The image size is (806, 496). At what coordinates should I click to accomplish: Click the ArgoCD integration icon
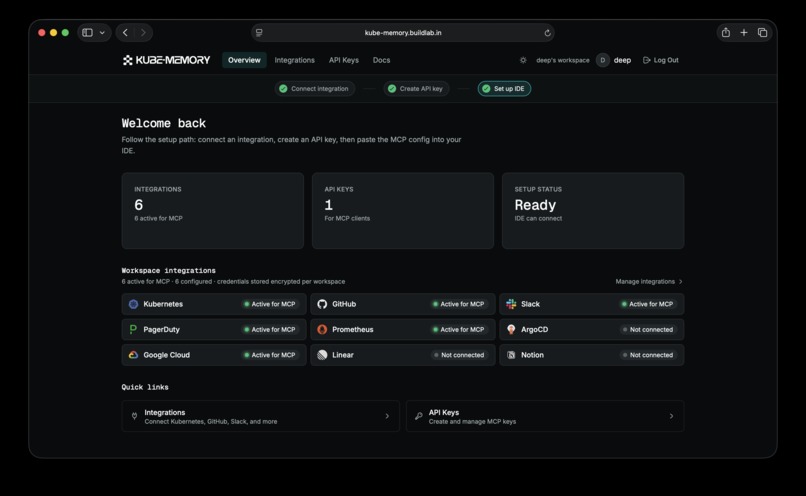(511, 329)
